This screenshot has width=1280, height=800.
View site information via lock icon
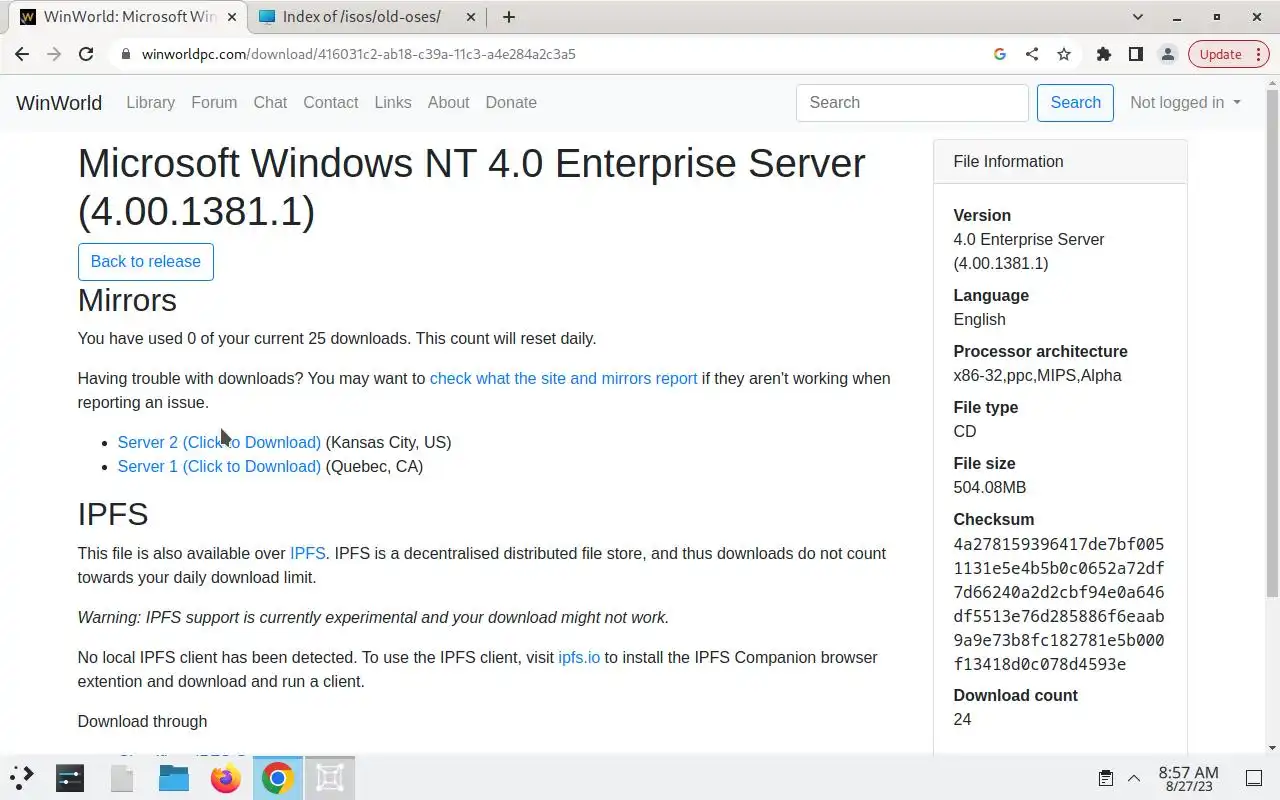pyautogui.click(x=126, y=54)
